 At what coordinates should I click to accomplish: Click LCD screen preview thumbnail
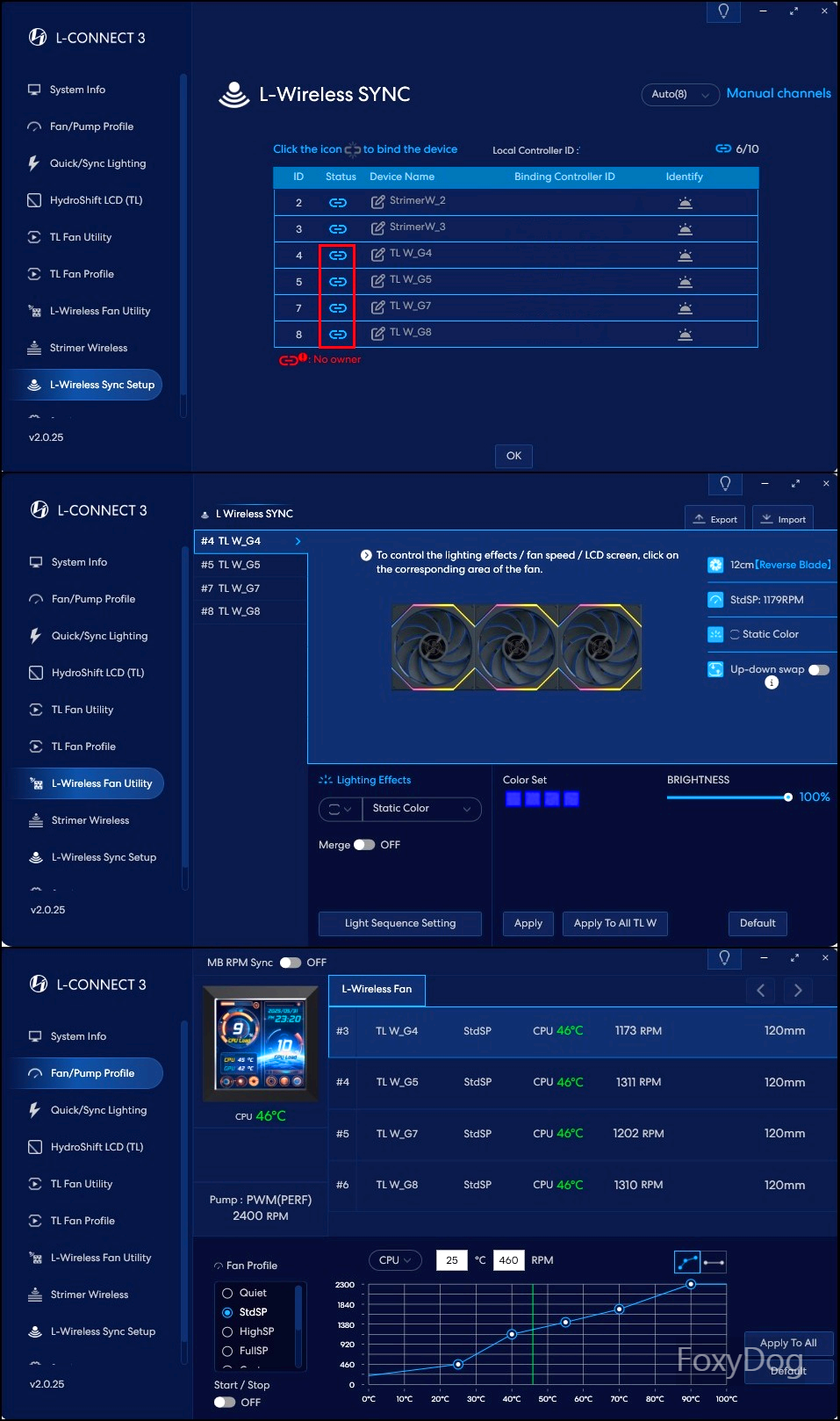pos(261,1044)
